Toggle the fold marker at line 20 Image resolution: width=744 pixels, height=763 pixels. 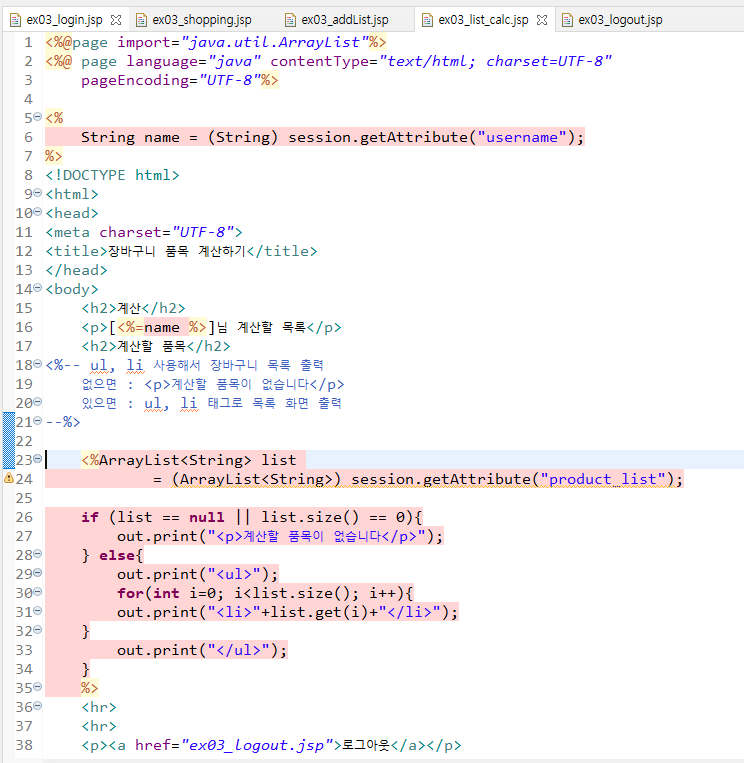[x=37, y=401]
